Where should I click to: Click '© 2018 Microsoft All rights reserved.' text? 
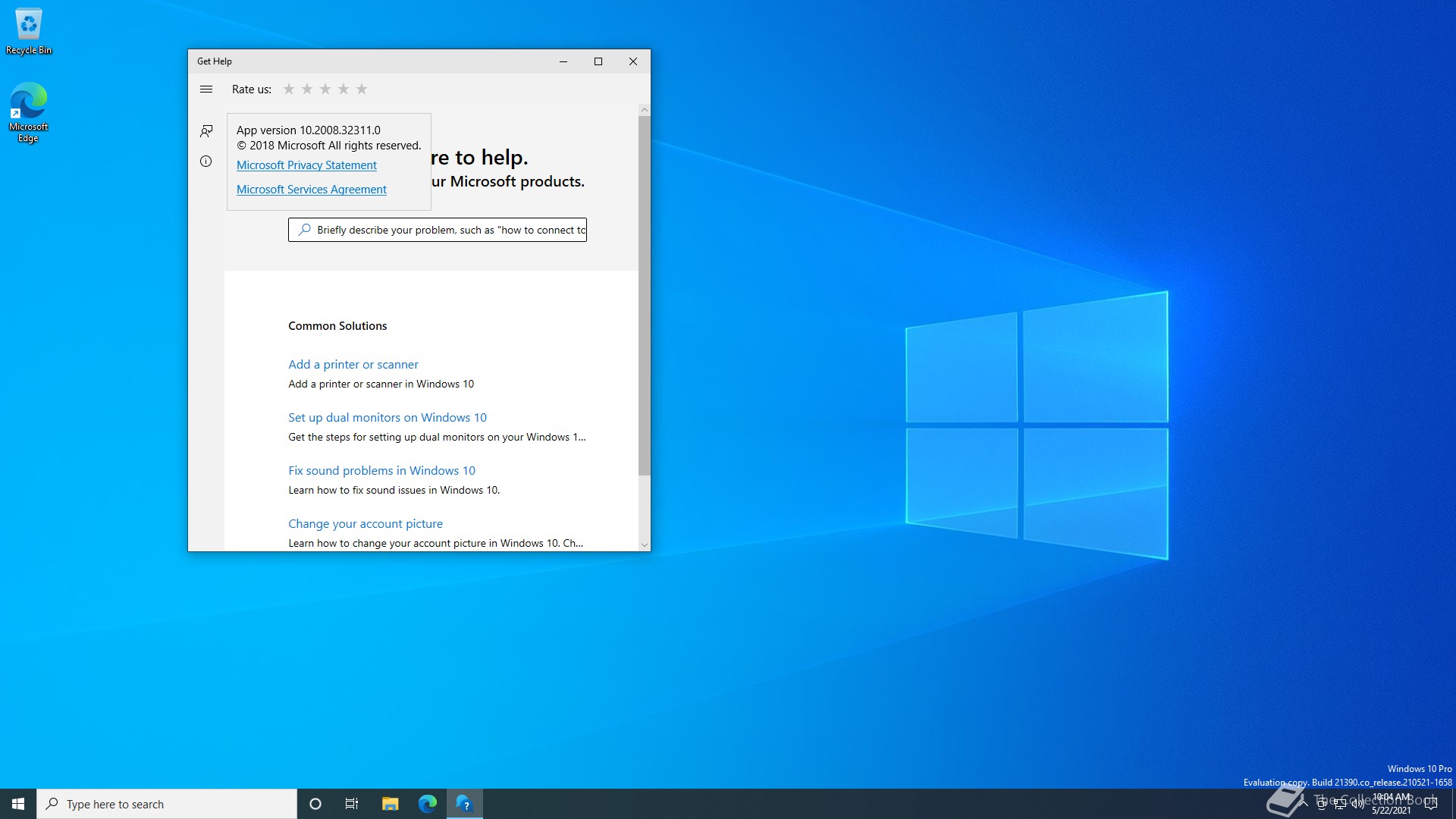pos(328,146)
